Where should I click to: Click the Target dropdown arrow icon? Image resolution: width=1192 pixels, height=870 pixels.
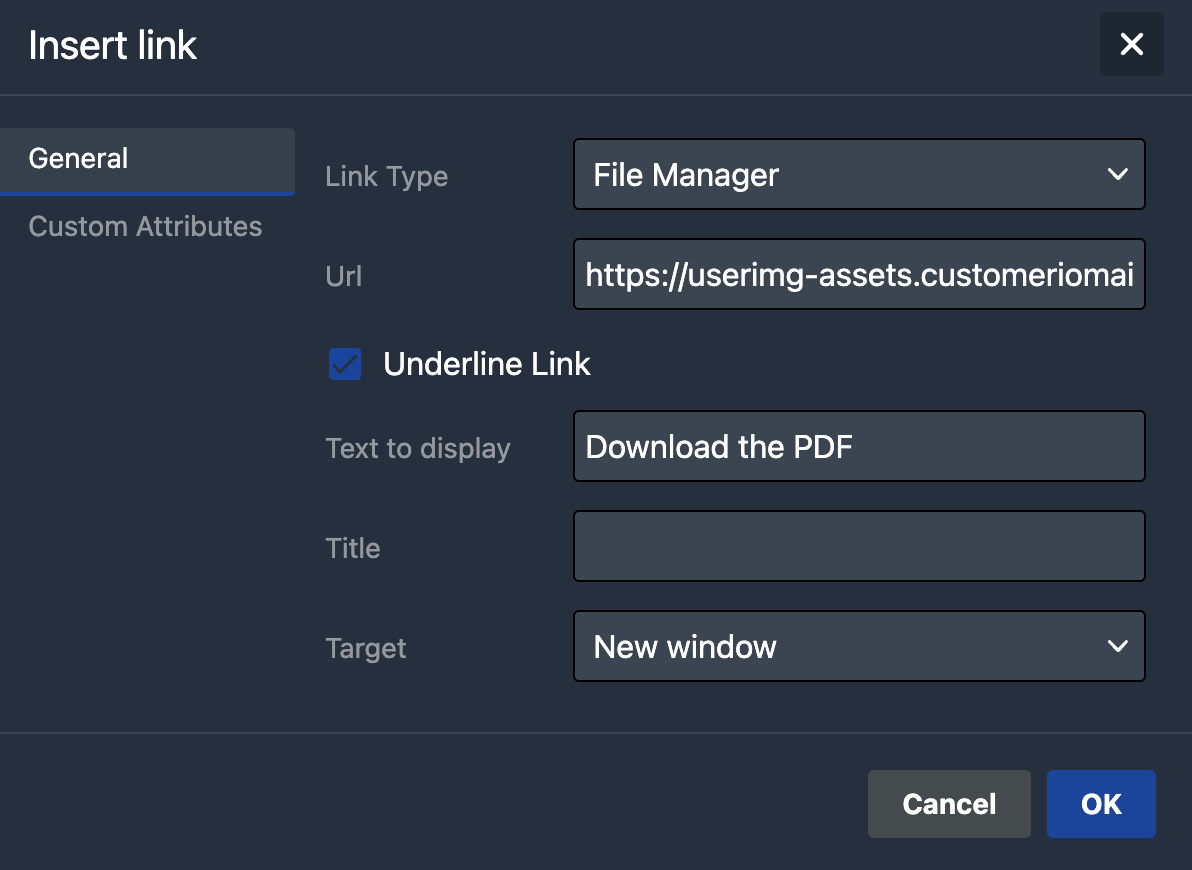point(1117,646)
